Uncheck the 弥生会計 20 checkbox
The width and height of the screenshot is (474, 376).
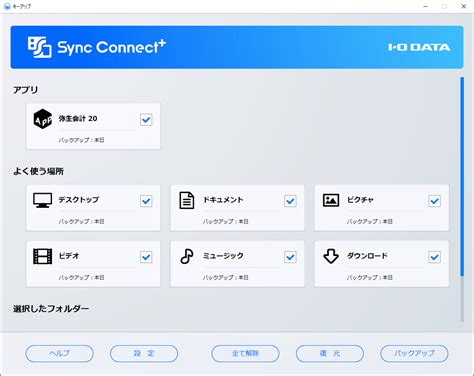click(x=146, y=119)
